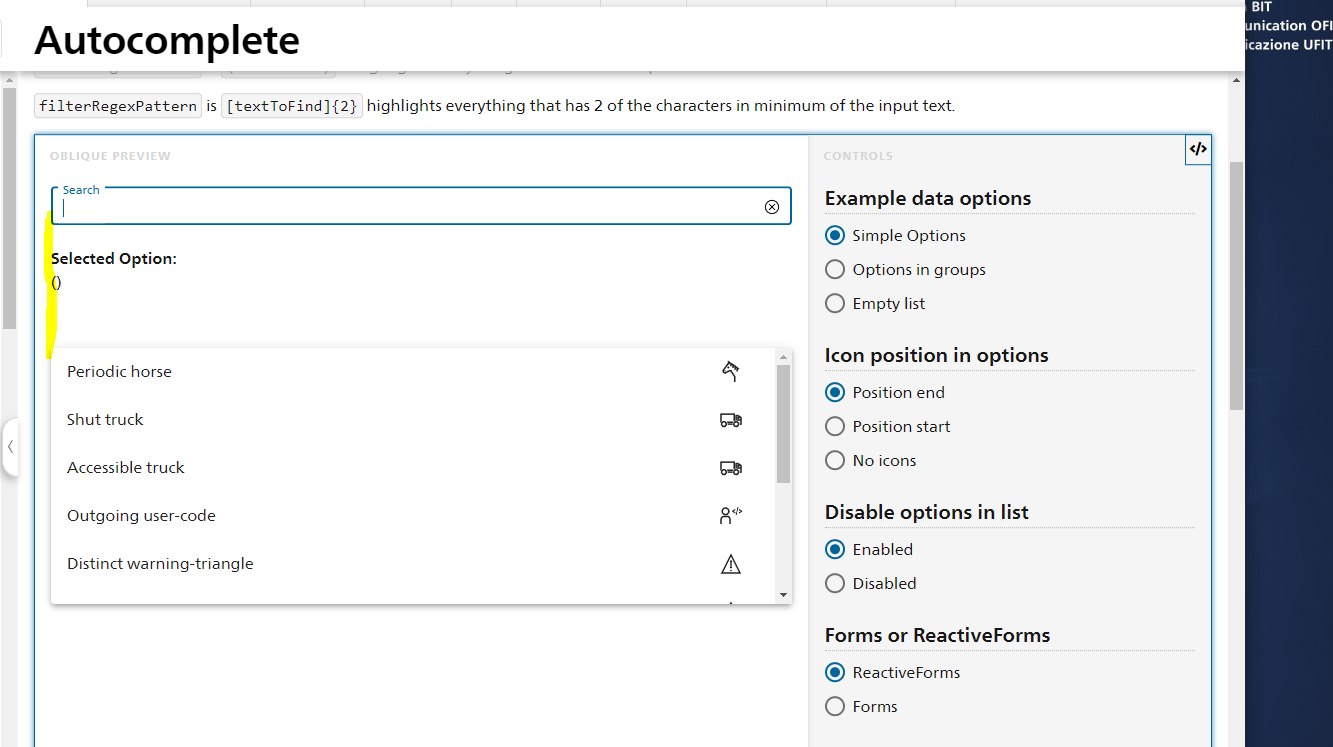Click the truck icon beside Accessible truck

730,467
